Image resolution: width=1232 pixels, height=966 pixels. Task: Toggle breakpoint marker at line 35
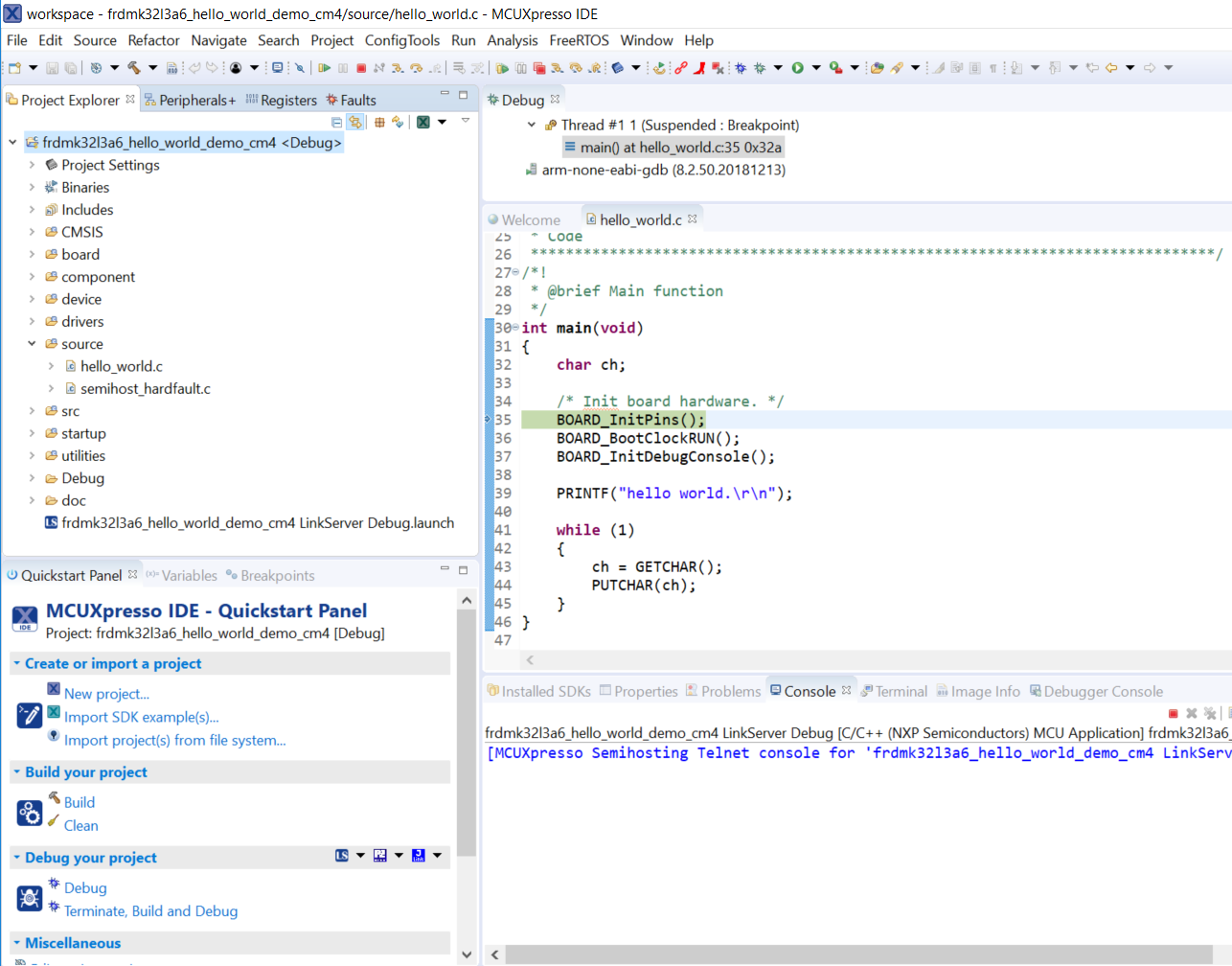(x=489, y=420)
